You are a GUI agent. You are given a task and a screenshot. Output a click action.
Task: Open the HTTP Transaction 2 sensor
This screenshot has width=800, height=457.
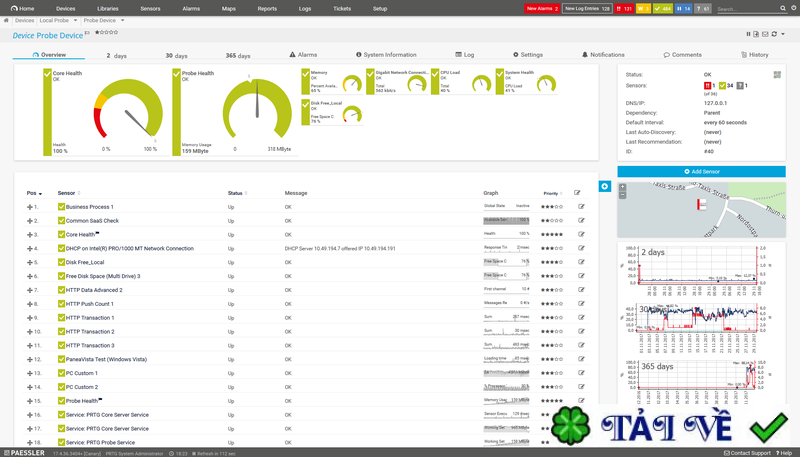(90, 332)
